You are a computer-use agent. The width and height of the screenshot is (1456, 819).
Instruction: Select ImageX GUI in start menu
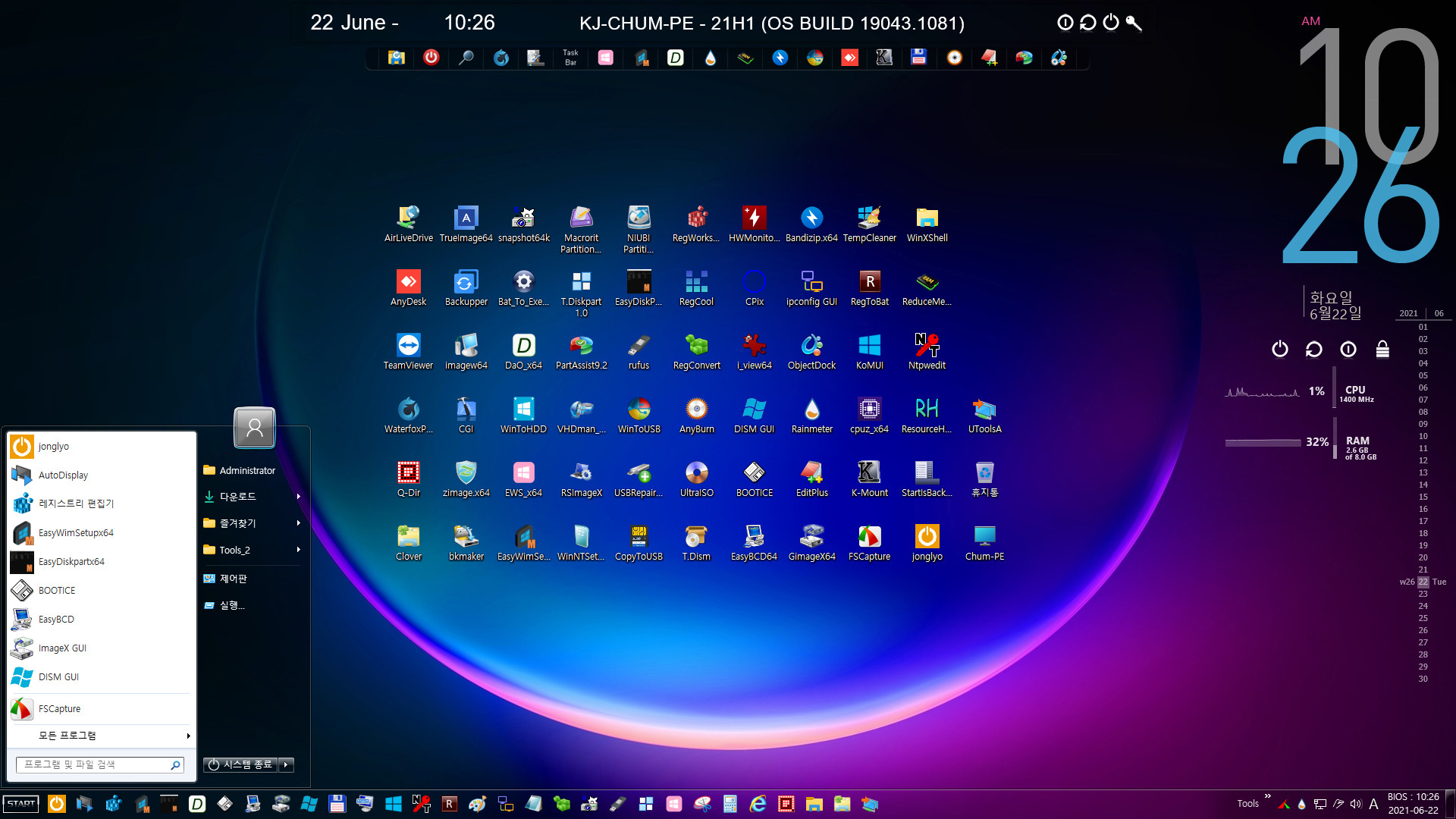pos(100,648)
